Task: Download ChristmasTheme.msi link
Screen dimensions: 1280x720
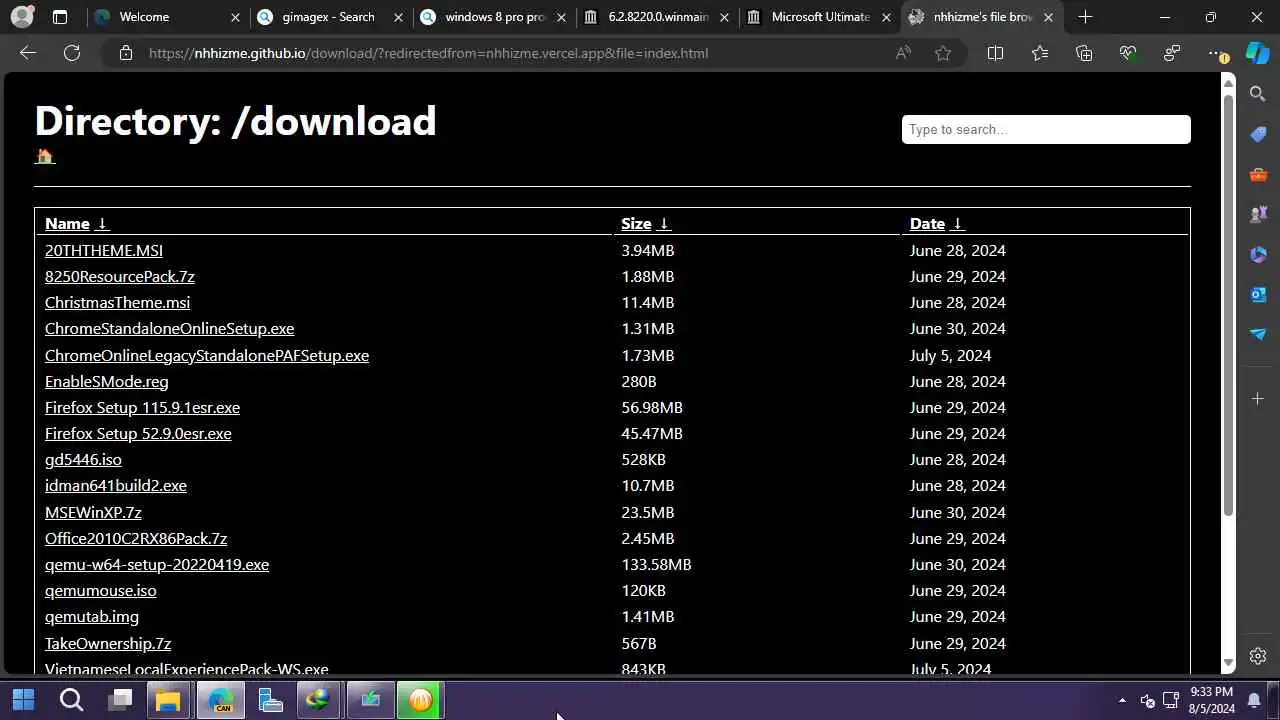Action: (117, 302)
